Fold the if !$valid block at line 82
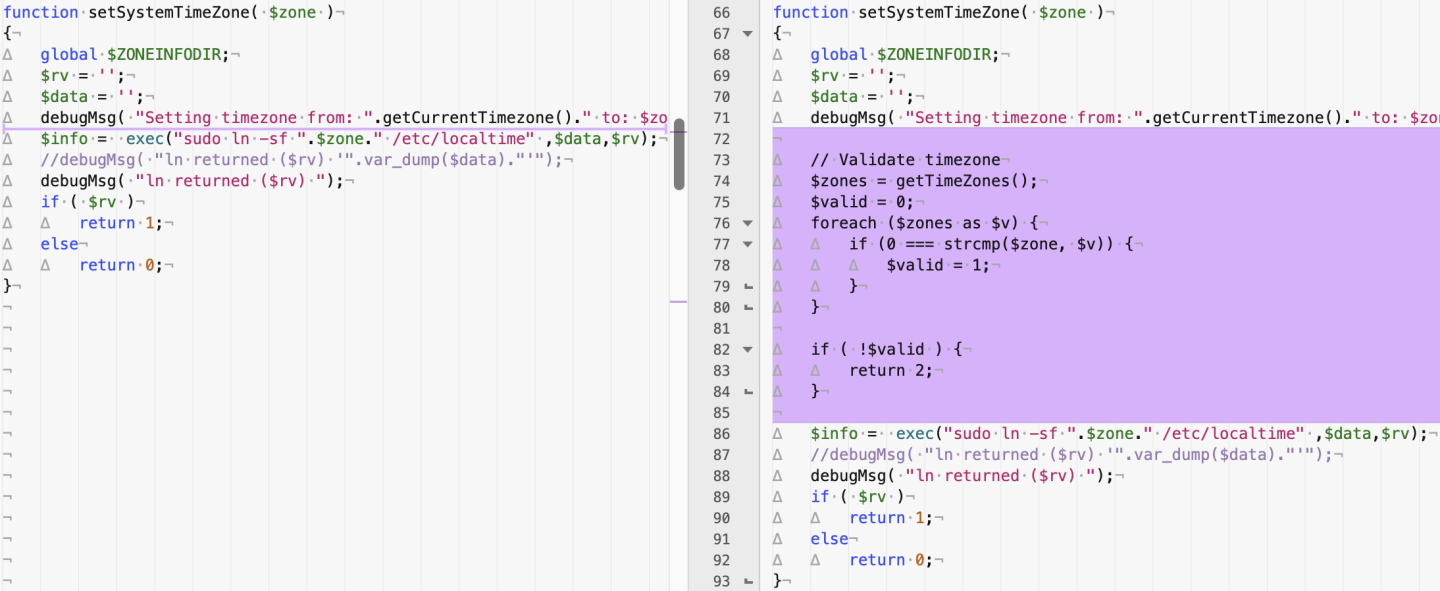Screen dimensions: 1440x591 point(747,350)
